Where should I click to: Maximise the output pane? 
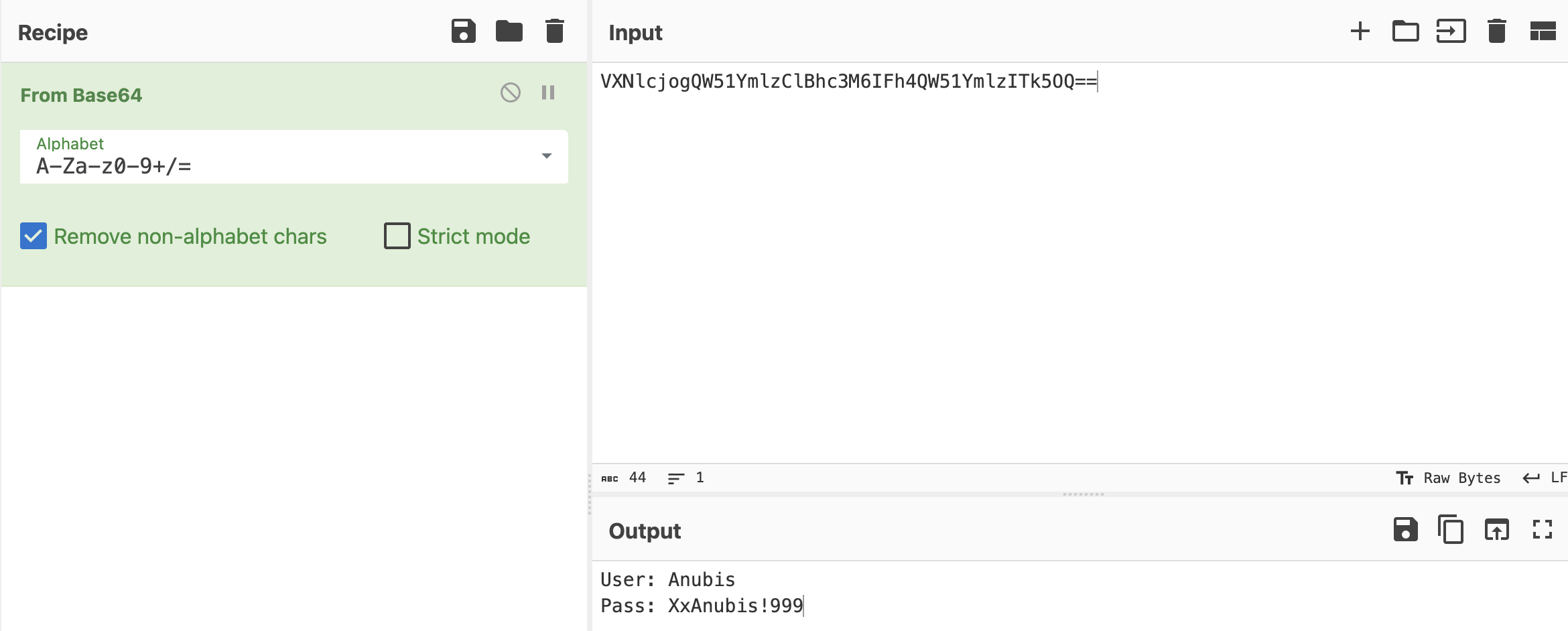(x=1542, y=530)
